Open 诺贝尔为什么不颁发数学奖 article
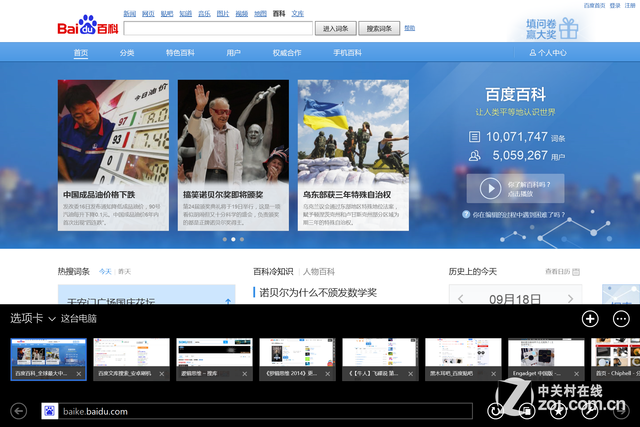The image size is (640, 427). [318, 293]
